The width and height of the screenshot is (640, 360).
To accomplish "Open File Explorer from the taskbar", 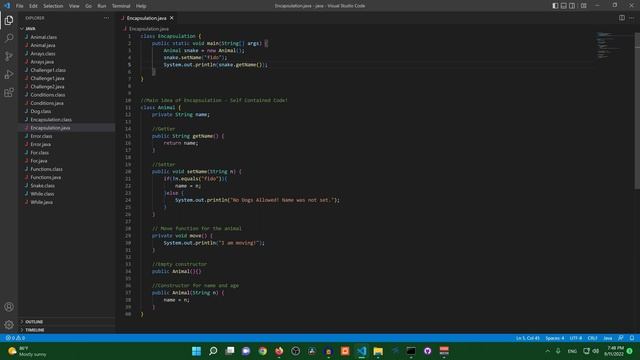I will (378, 351).
